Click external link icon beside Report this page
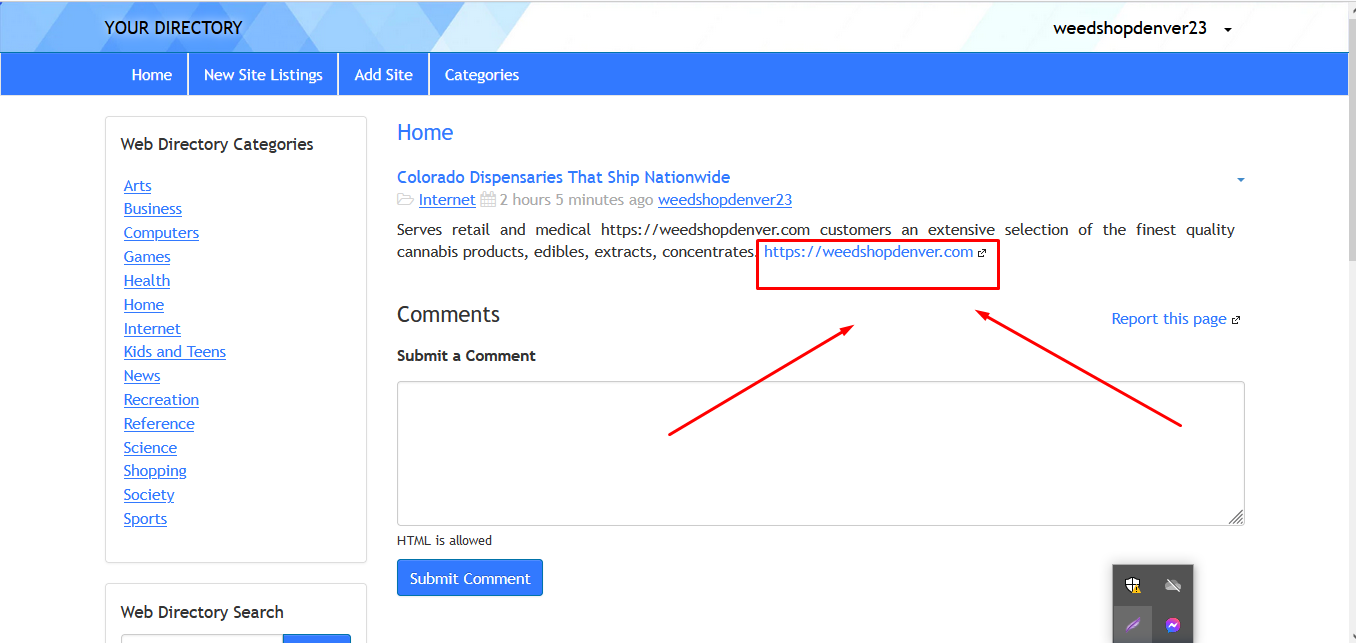Viewport: 1356px width, 643px height. 1236,320
